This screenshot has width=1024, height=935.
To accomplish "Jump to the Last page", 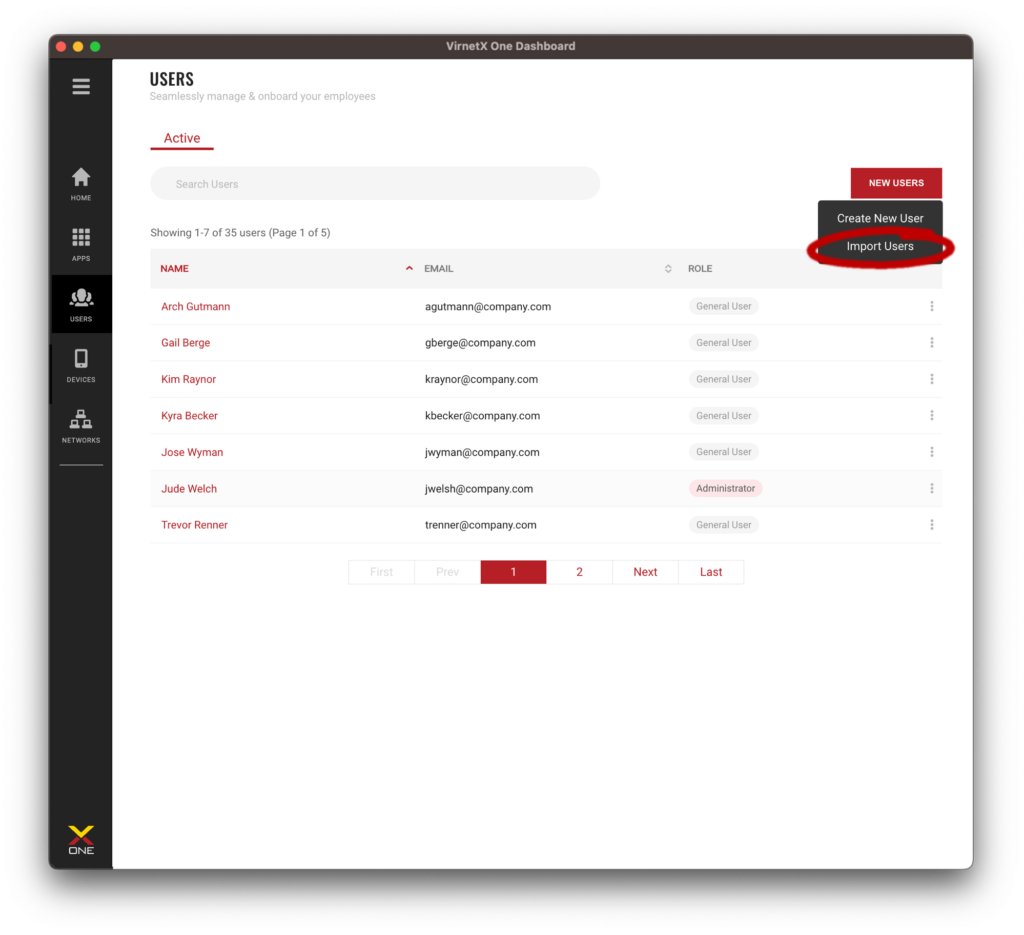I will [x=711, y=572].
